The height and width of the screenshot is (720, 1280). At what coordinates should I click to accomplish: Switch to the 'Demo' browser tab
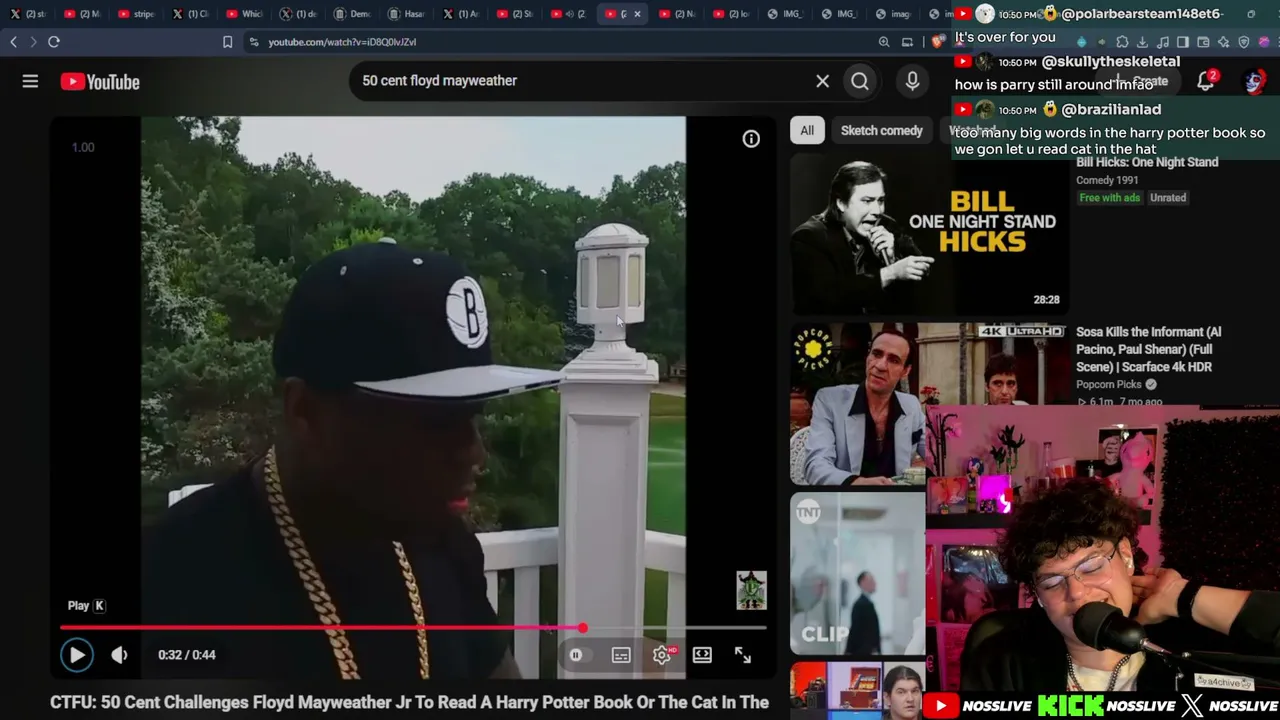352,14
